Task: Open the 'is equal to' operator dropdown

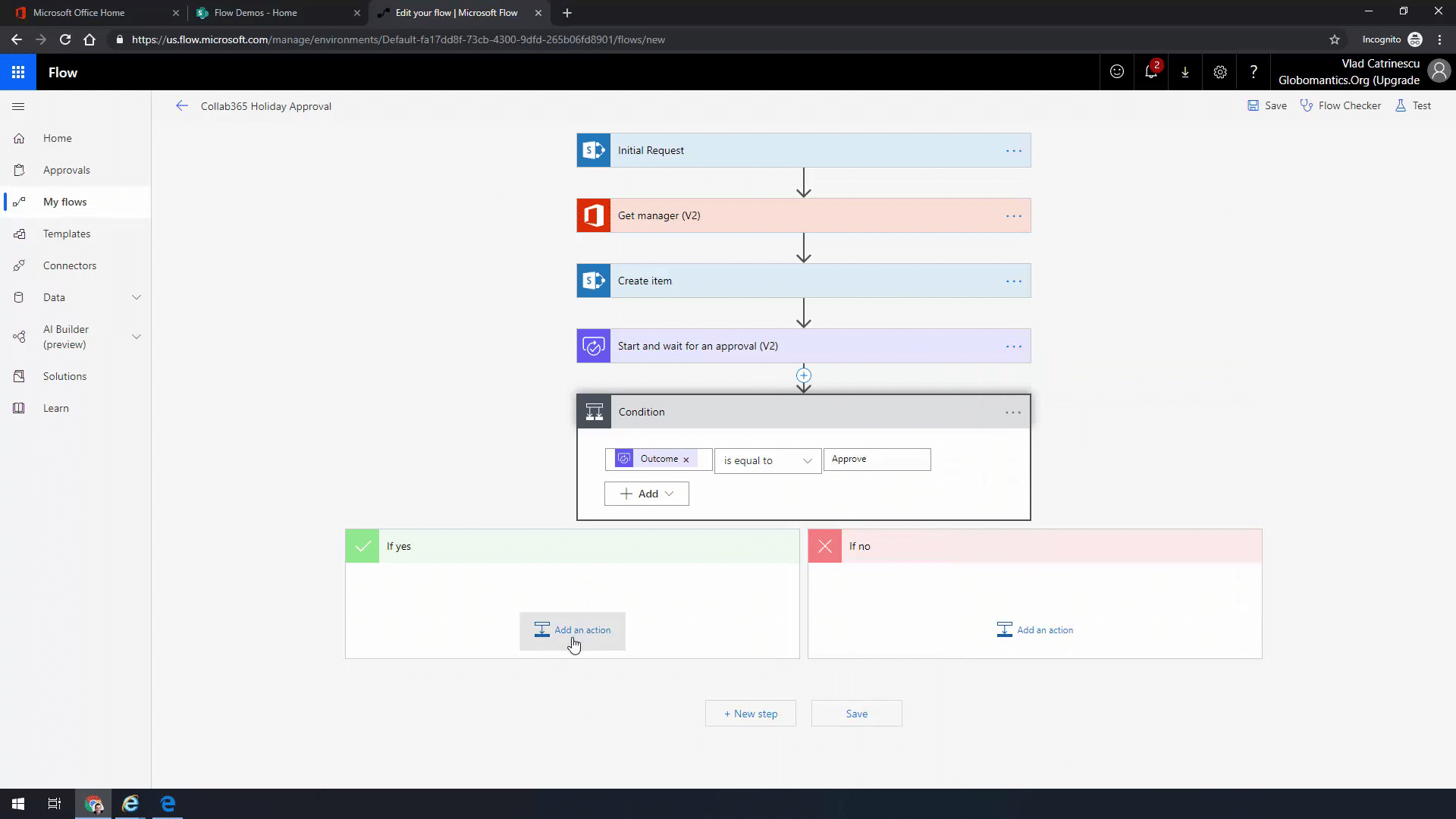Action: click(767, 460)
